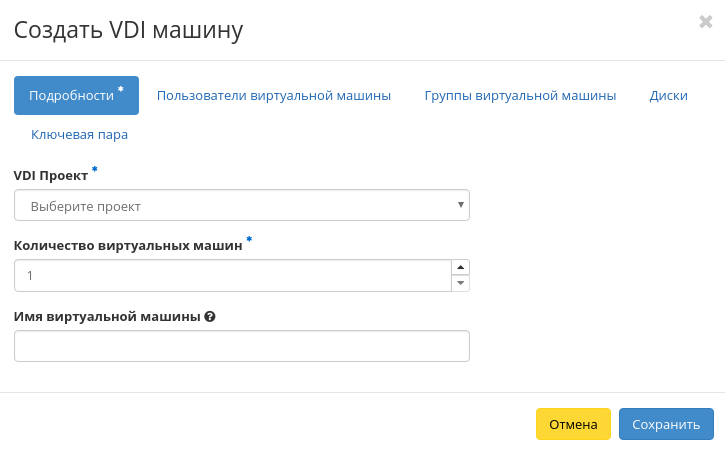Click the required asterisk next to VDI Проект
This screenshot has width=725, height=452.
[x=95, y=170]
